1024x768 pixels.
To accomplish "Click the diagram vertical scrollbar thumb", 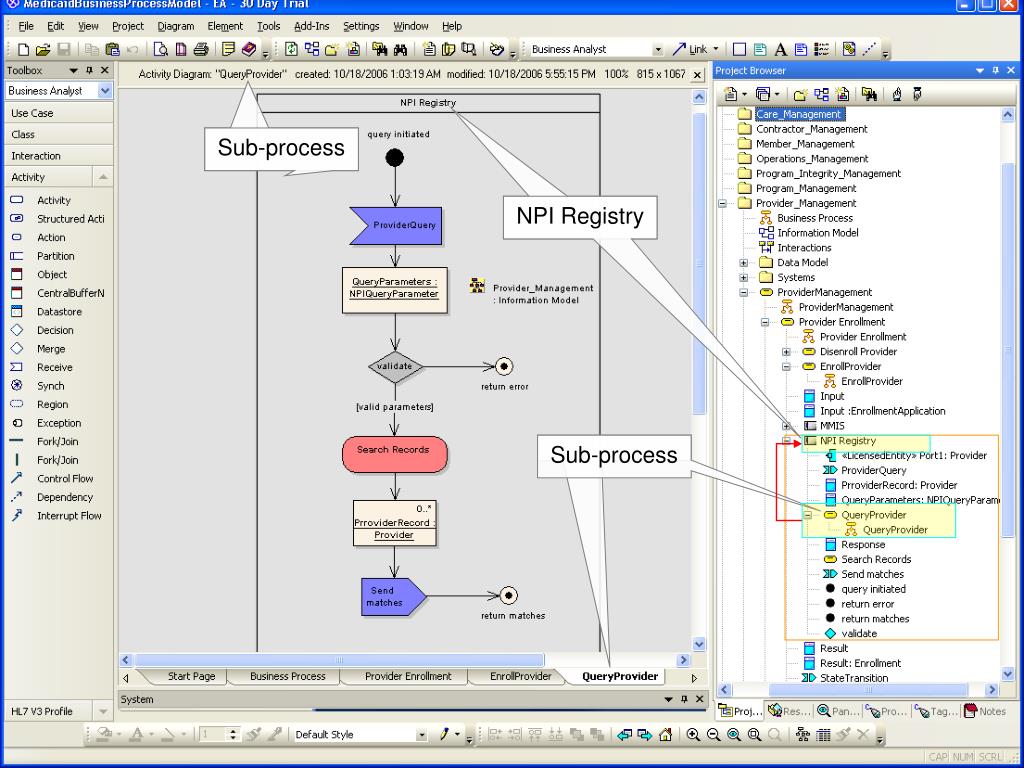I will 699,263.
